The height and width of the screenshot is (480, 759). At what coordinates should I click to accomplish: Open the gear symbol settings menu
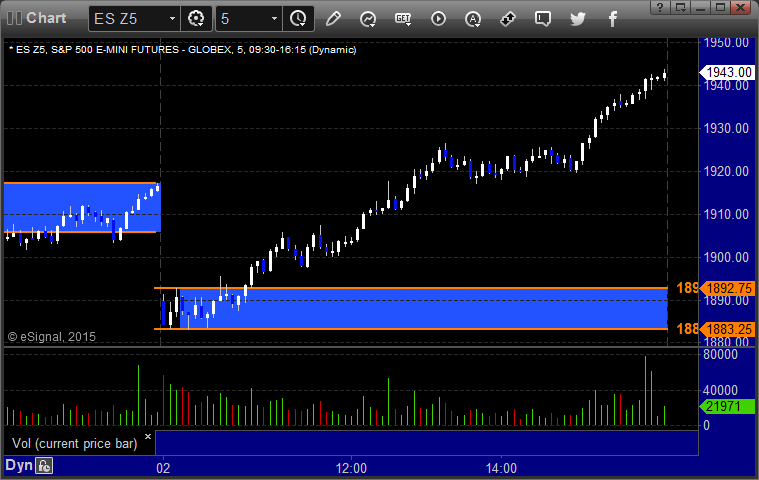coord(196,19)
